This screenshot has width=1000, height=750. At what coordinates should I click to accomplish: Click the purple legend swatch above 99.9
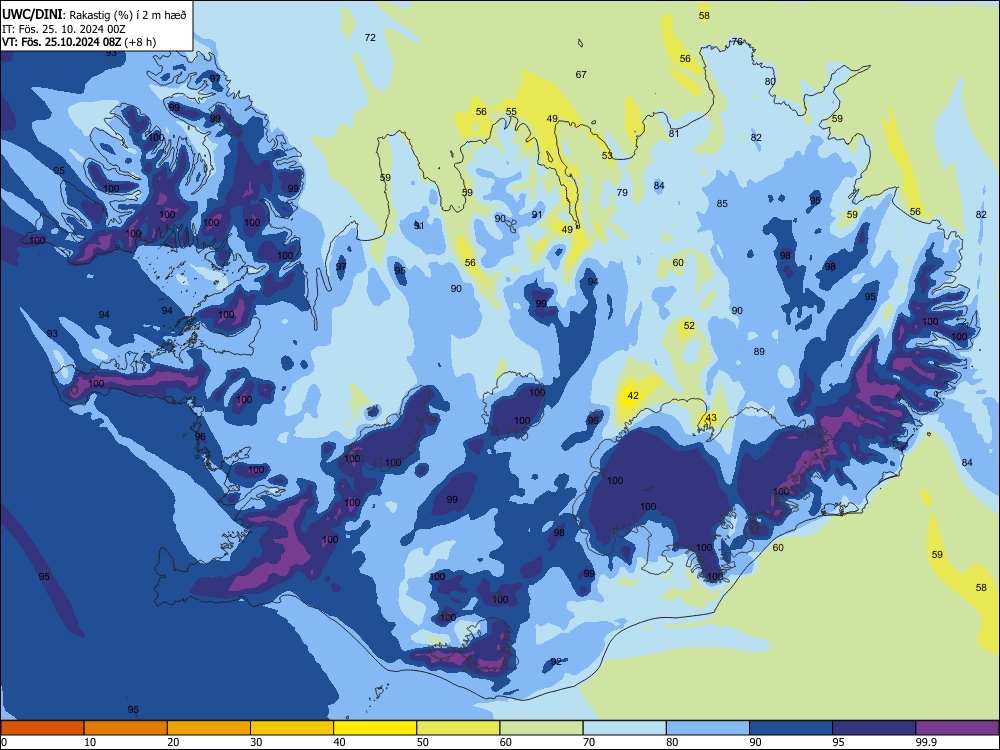point(957,728)
